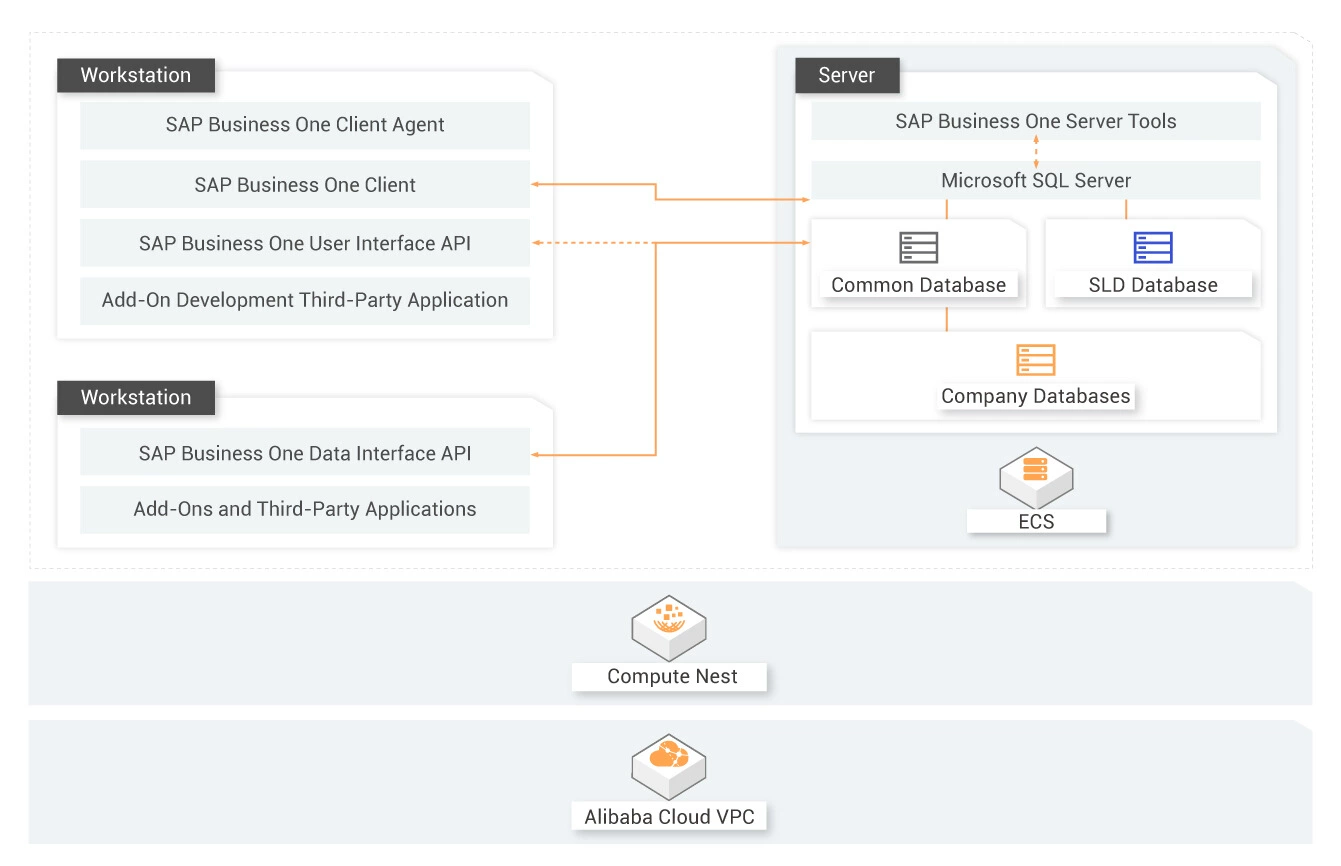Click Add-Ons and Third-Party Applications box
The height and width of the screenshot is (866, 1341).
(305, 509)
